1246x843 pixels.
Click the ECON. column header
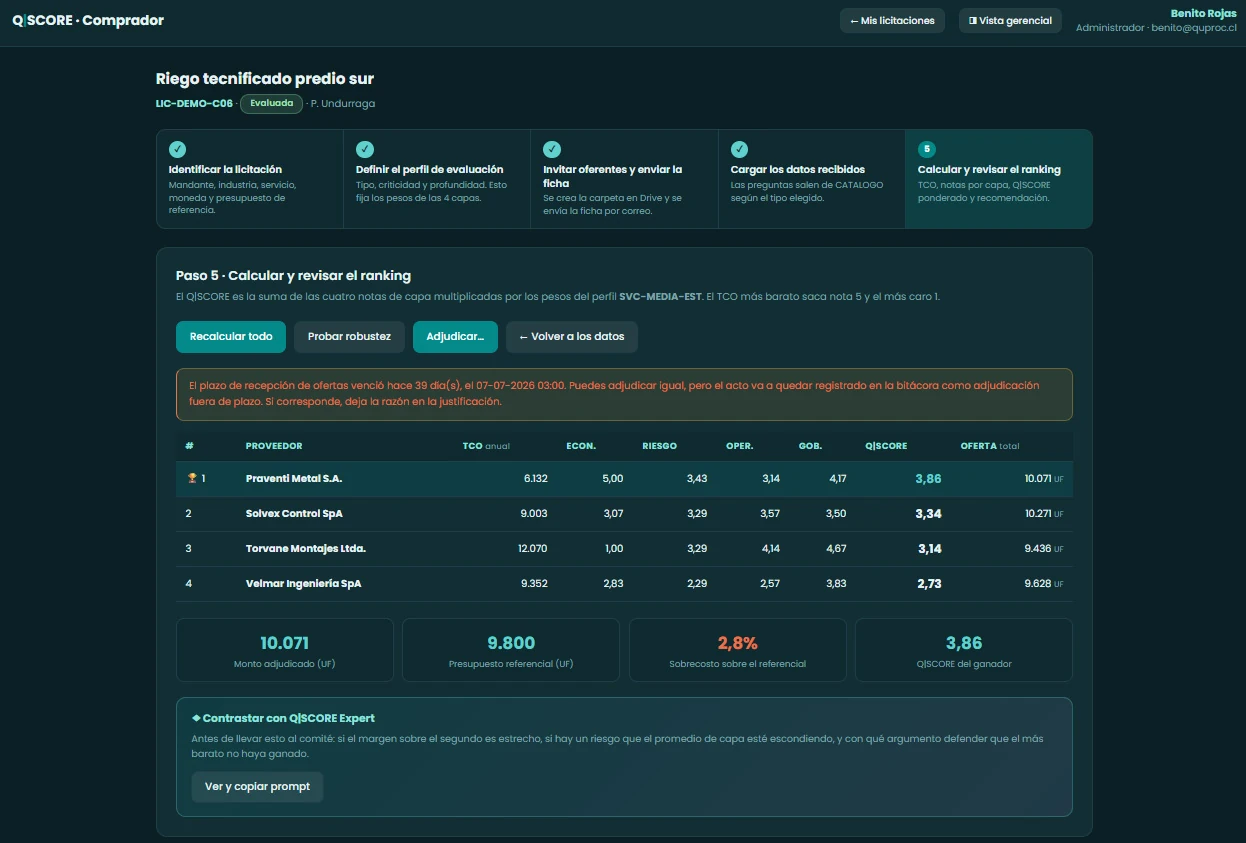(581, 446)
